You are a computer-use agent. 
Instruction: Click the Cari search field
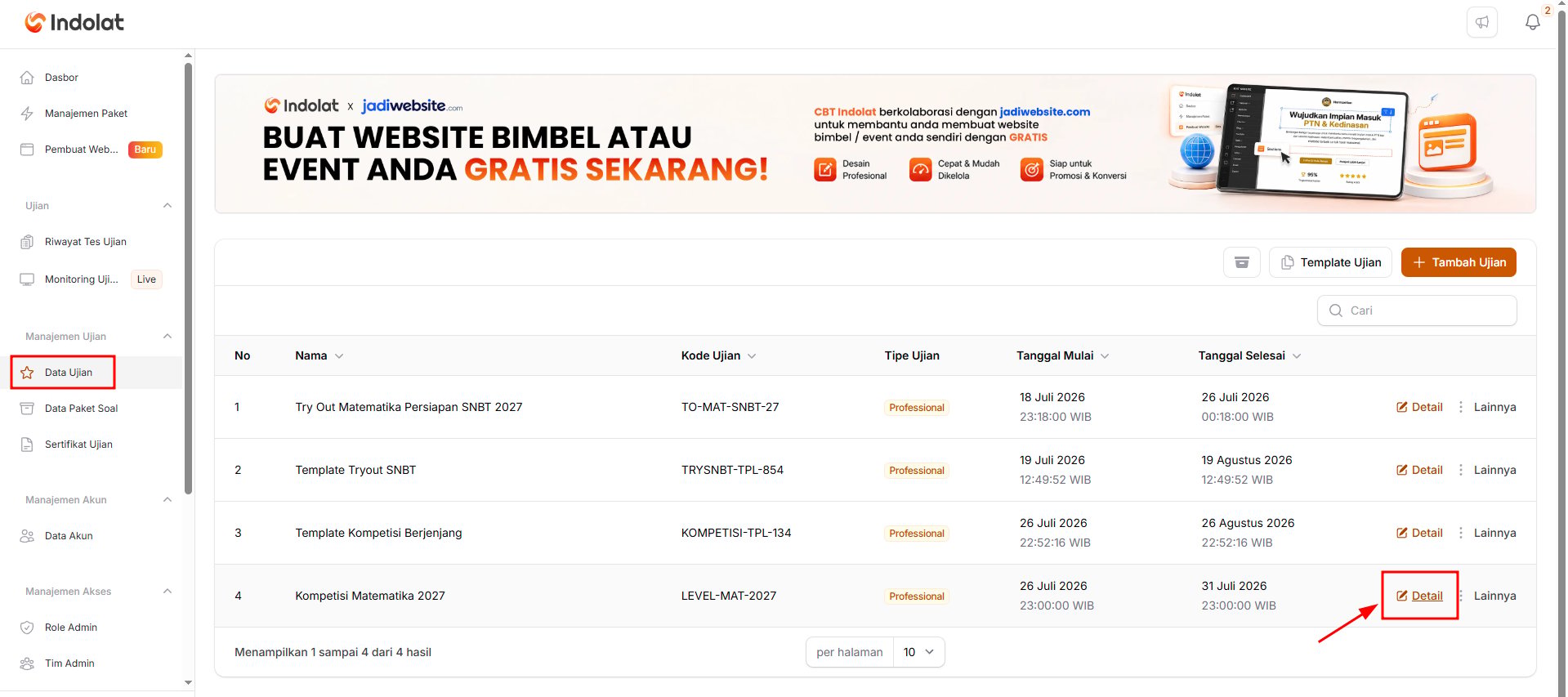(1417, 311)
